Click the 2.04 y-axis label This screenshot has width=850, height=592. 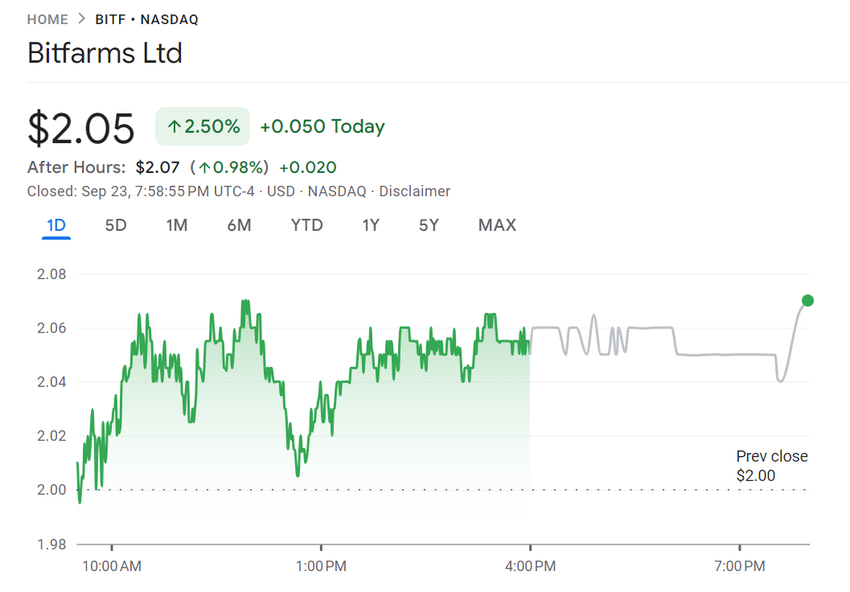click(x=51, y=382)
